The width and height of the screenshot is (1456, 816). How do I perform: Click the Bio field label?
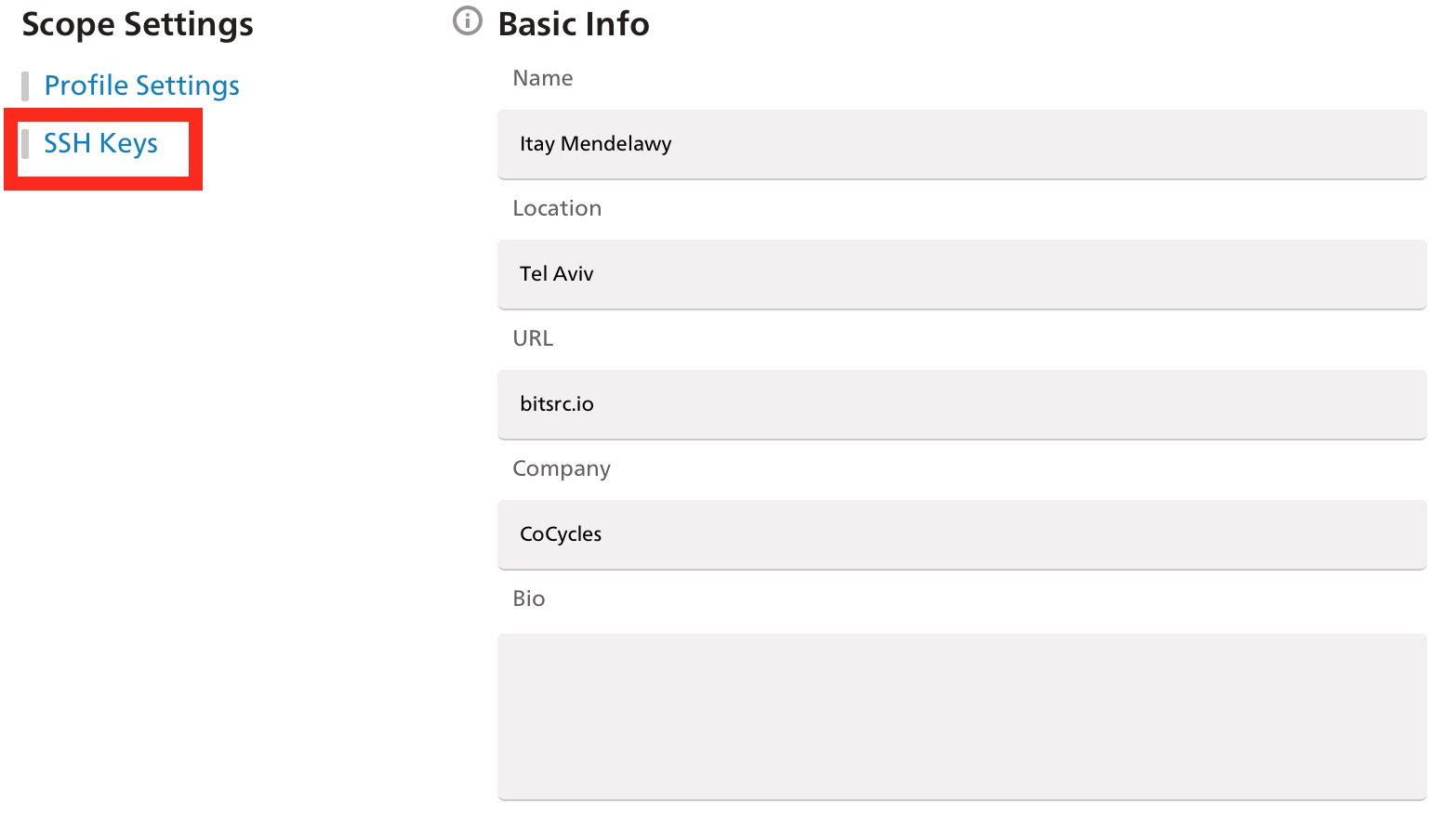[x=529, y=599]
